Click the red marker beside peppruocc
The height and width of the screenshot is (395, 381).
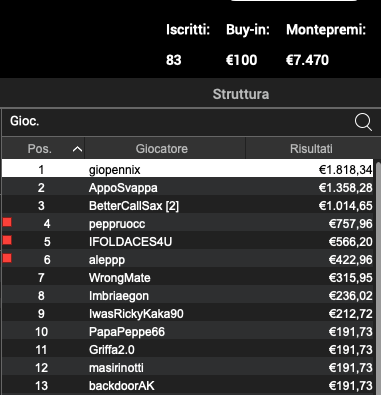pyautogui.click(x=7, y=222)
